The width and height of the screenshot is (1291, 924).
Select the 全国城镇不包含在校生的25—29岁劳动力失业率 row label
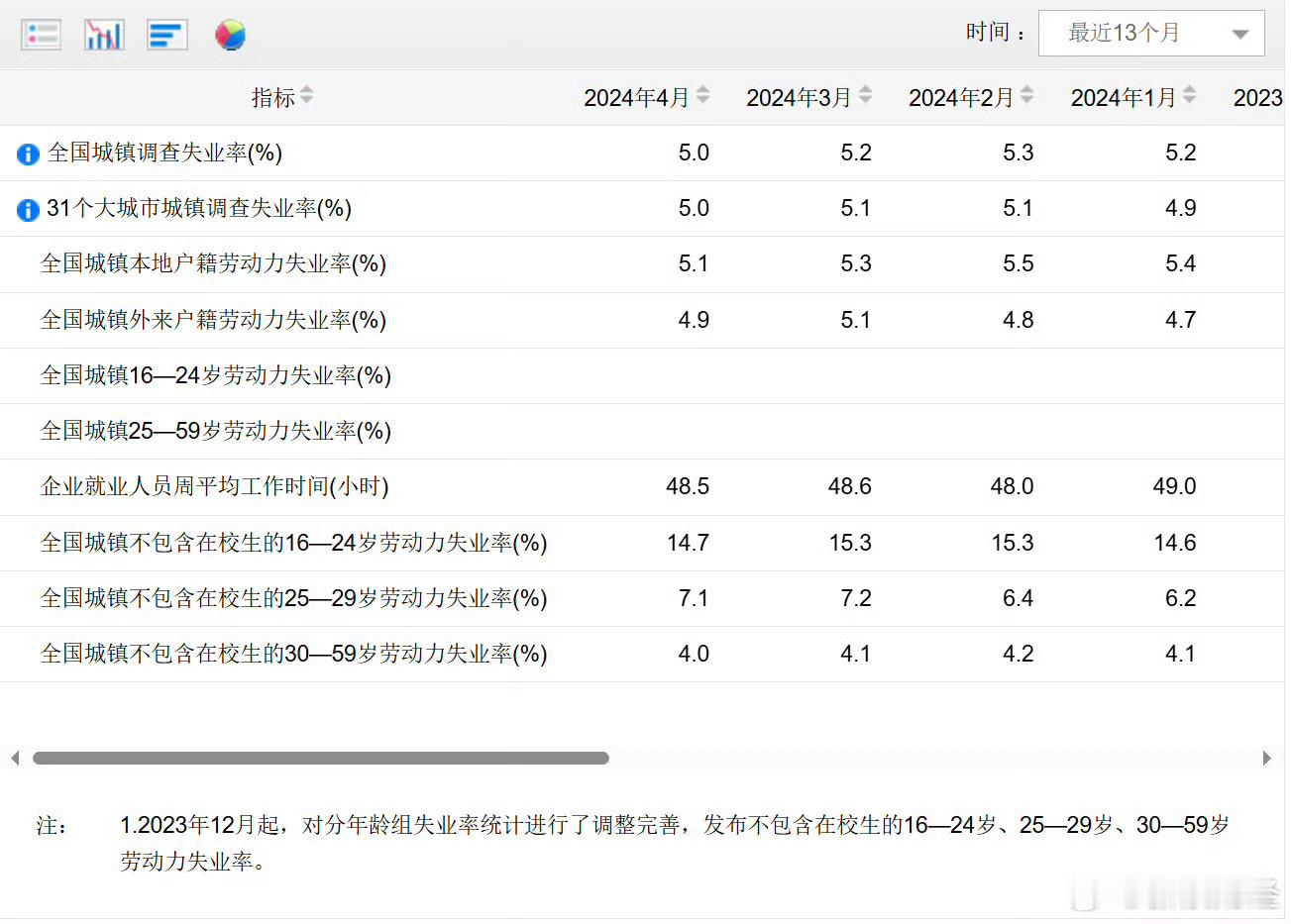click(x=293, y=598)
